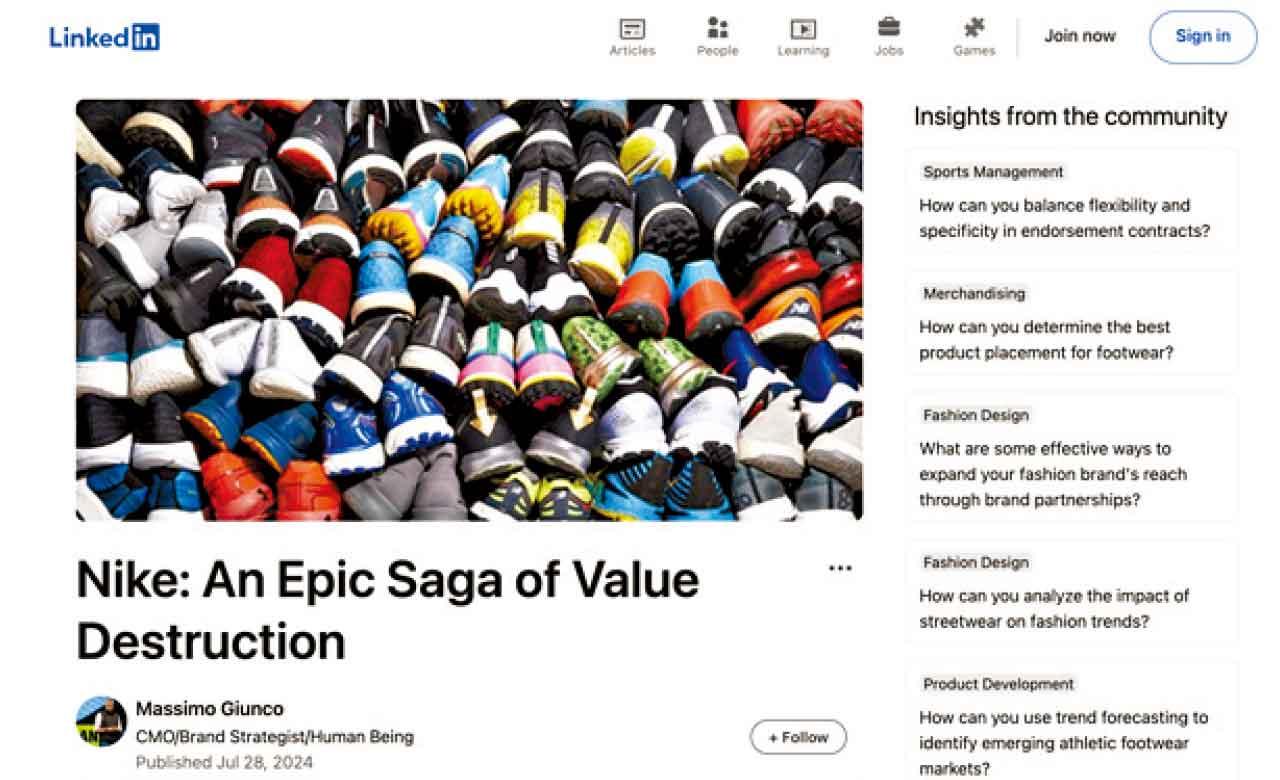
Task: Open the Jobs briefcase icon
Action: pos(888,28)
